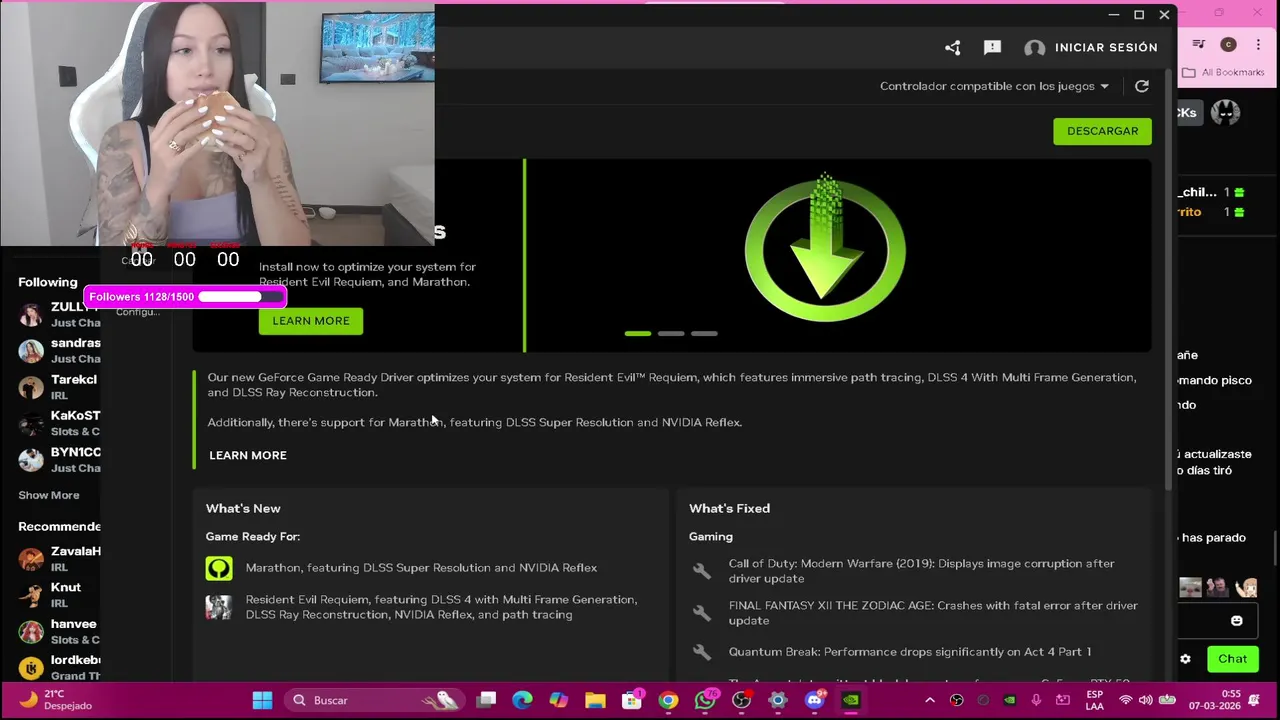Viewport: 1280px width, 720px height.
Task: Click the microphone icon in system tray
Action: coord(1036,700)
